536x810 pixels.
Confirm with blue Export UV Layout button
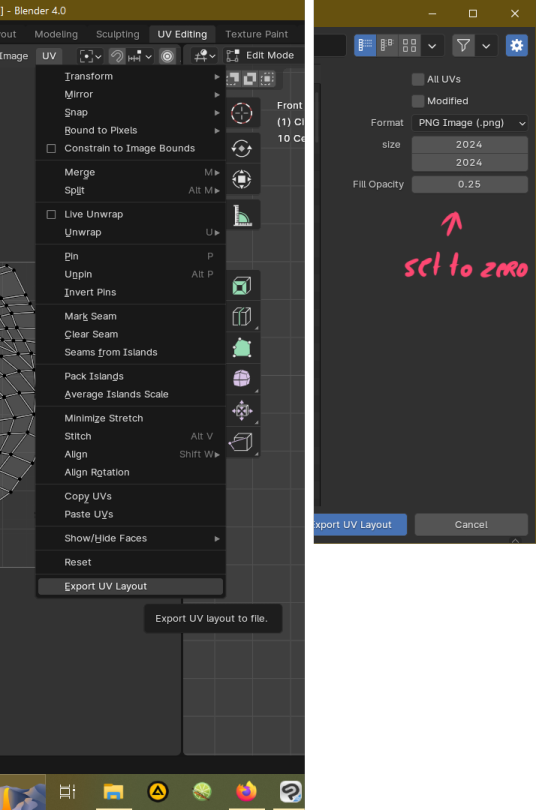[x=360, y=524]
